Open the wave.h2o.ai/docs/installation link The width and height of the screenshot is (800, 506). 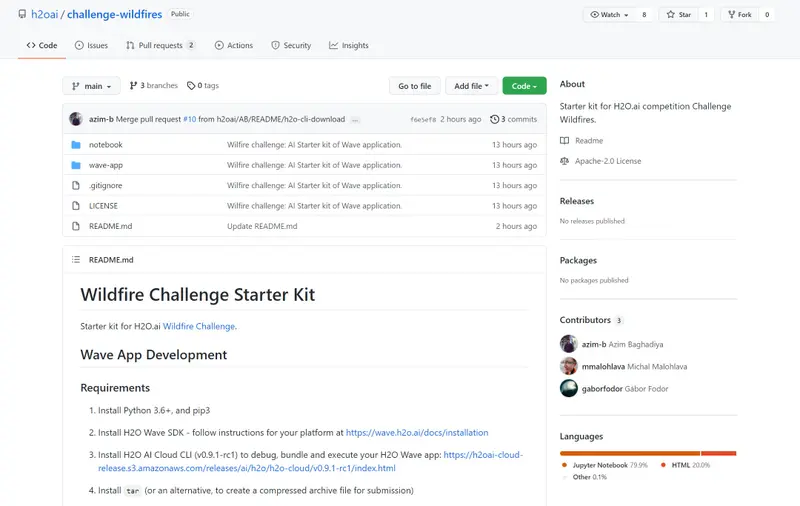417,433
